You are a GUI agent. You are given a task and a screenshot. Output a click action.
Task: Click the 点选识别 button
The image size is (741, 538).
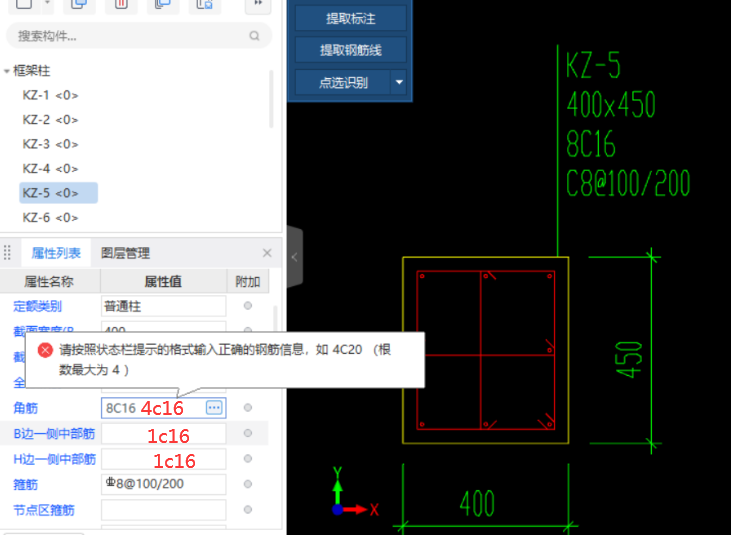(343, 83)
